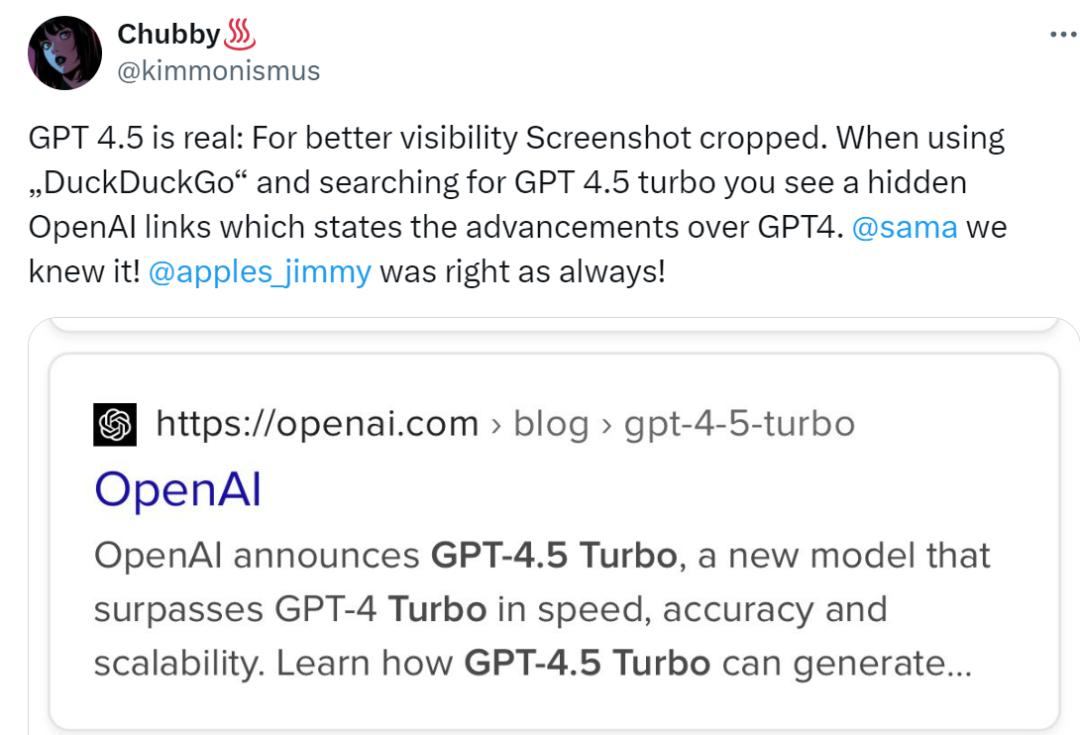The image size is (1080, 735).
Task: Open the blue OpenAI result title
Action: click(177, 489)
